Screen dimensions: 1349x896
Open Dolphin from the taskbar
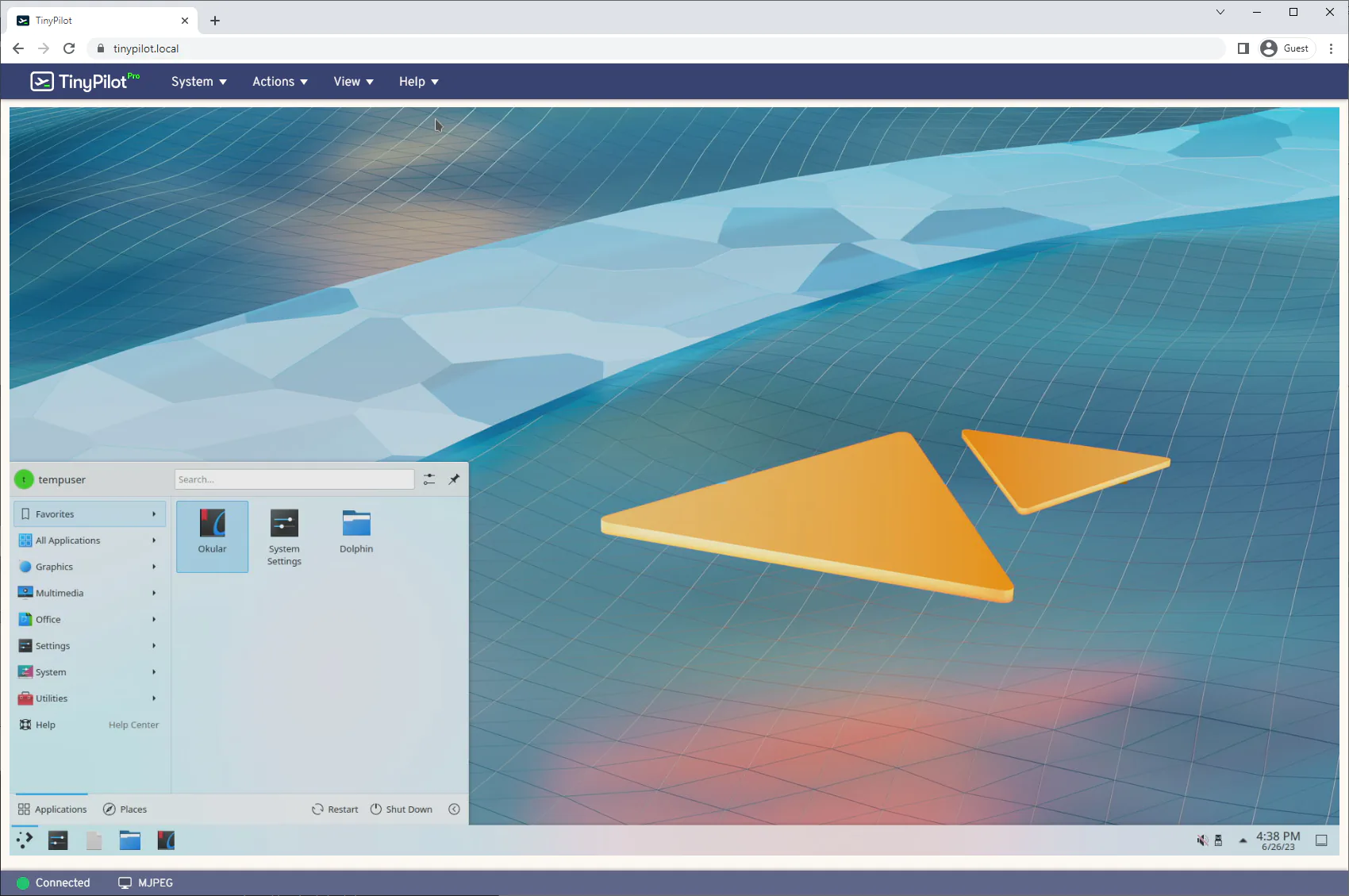129,840
